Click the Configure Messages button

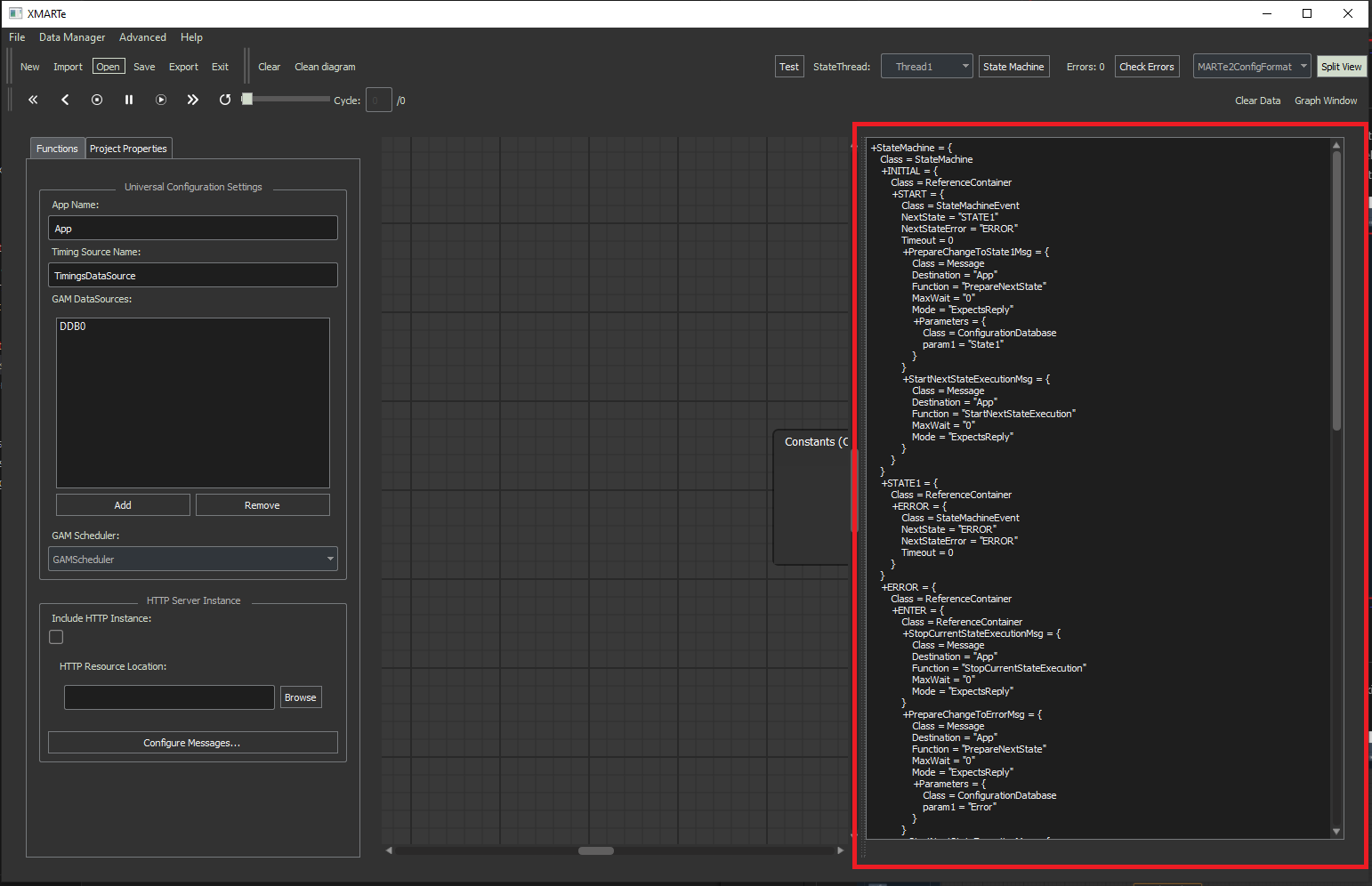coord(192,743)
